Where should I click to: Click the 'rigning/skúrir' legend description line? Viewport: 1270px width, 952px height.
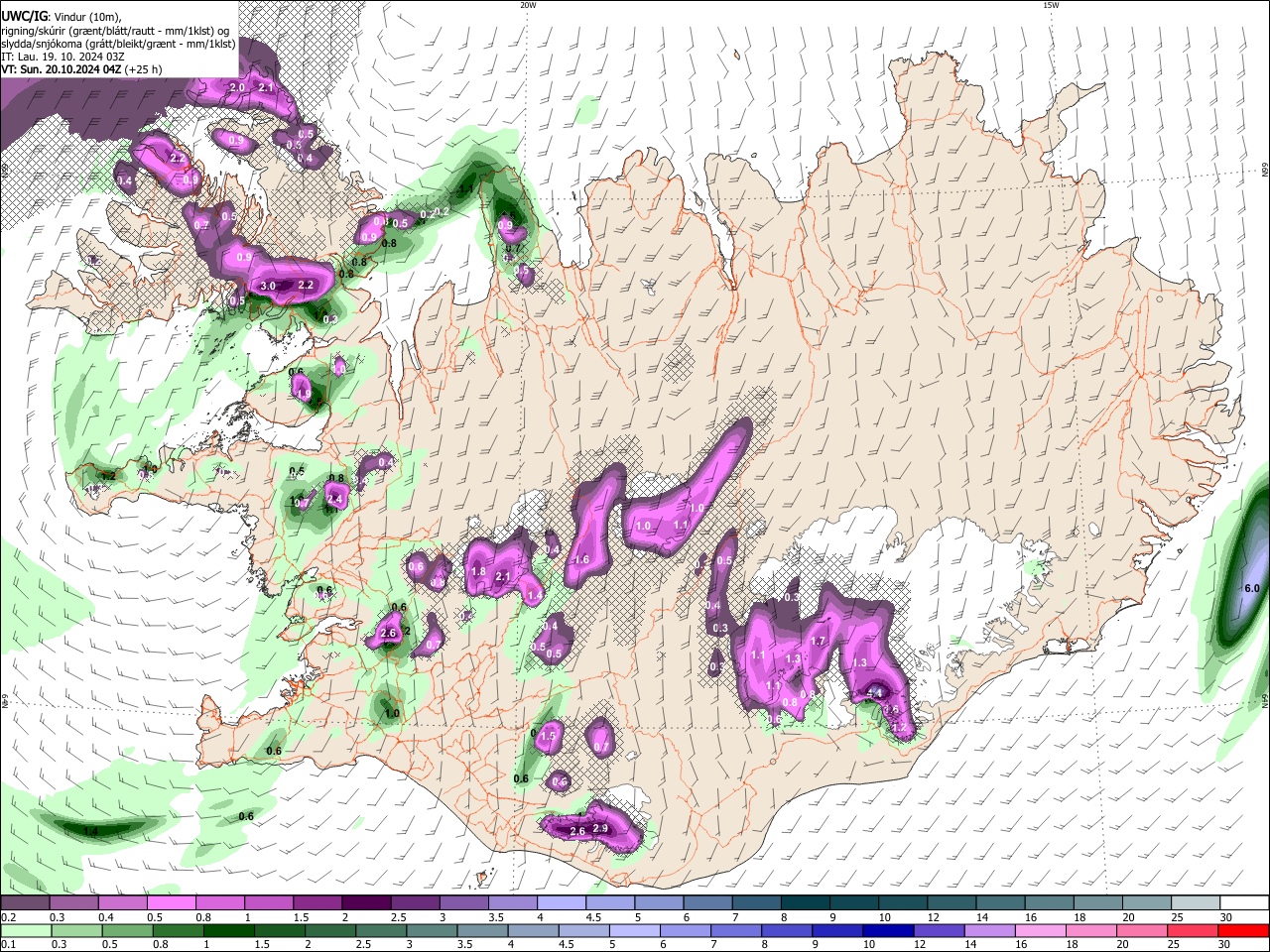click(115, 30)
